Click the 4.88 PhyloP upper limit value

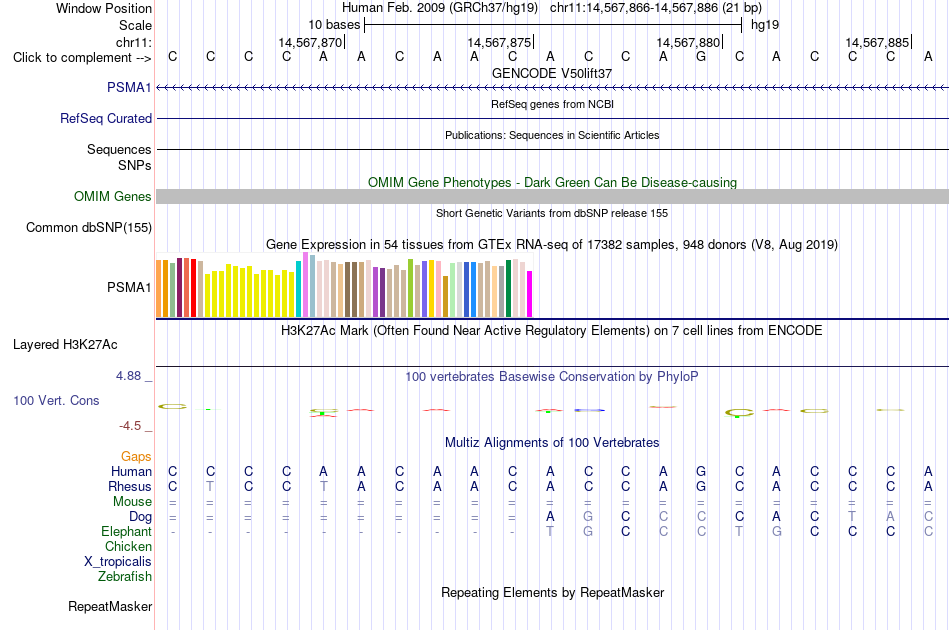pos(128,376)
